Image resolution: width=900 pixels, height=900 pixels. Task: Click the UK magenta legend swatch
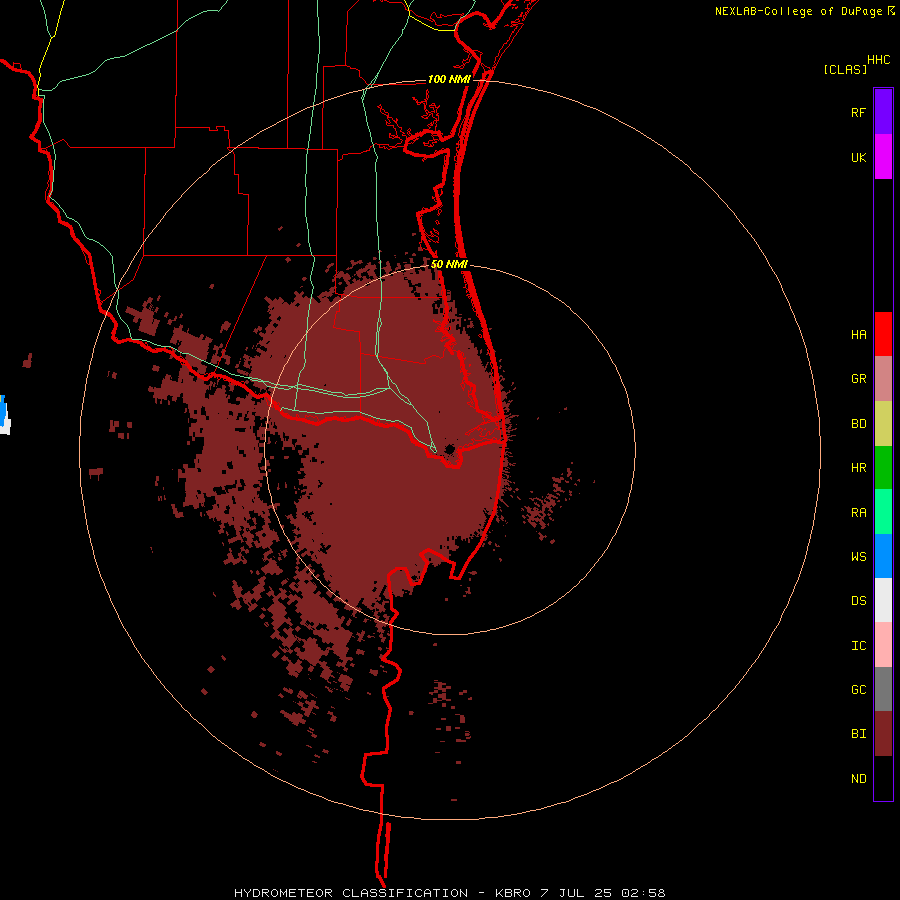click(883, 156)
